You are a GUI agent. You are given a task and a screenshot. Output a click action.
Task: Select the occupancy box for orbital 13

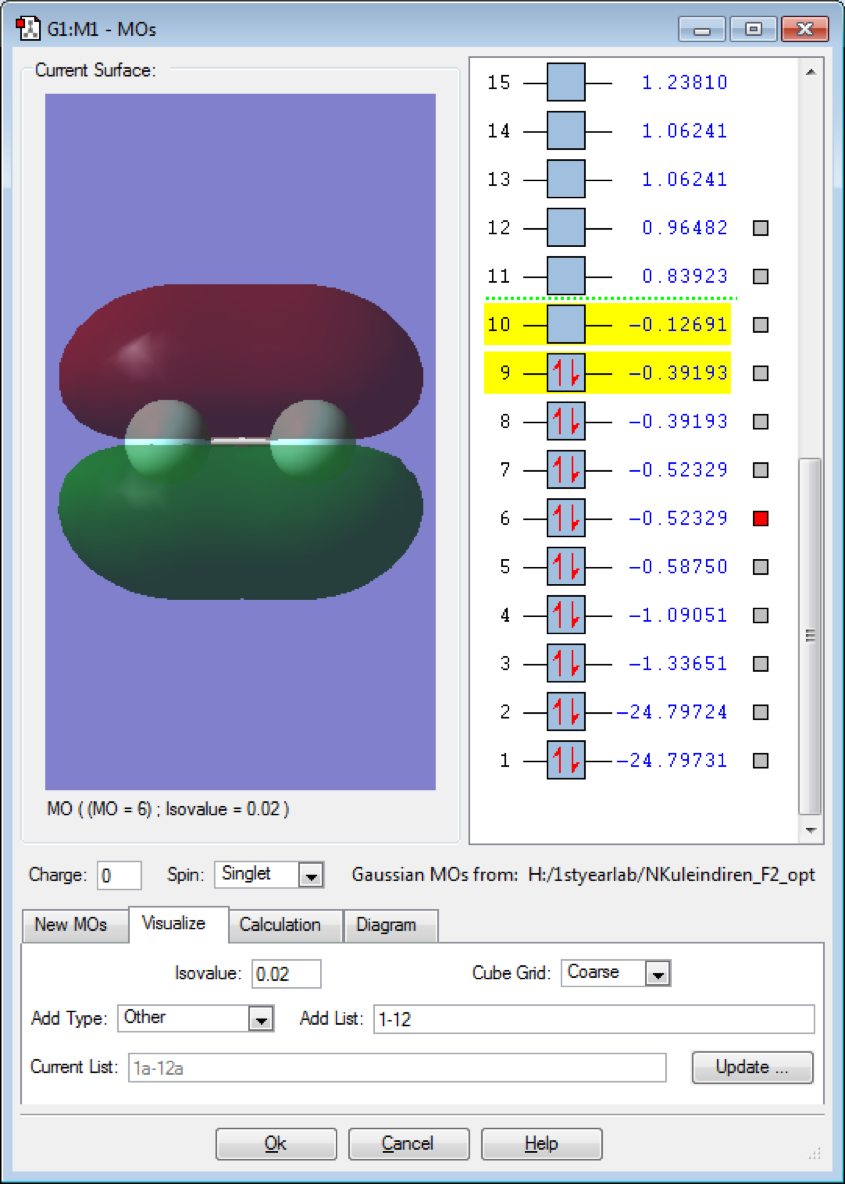point(566,179)
